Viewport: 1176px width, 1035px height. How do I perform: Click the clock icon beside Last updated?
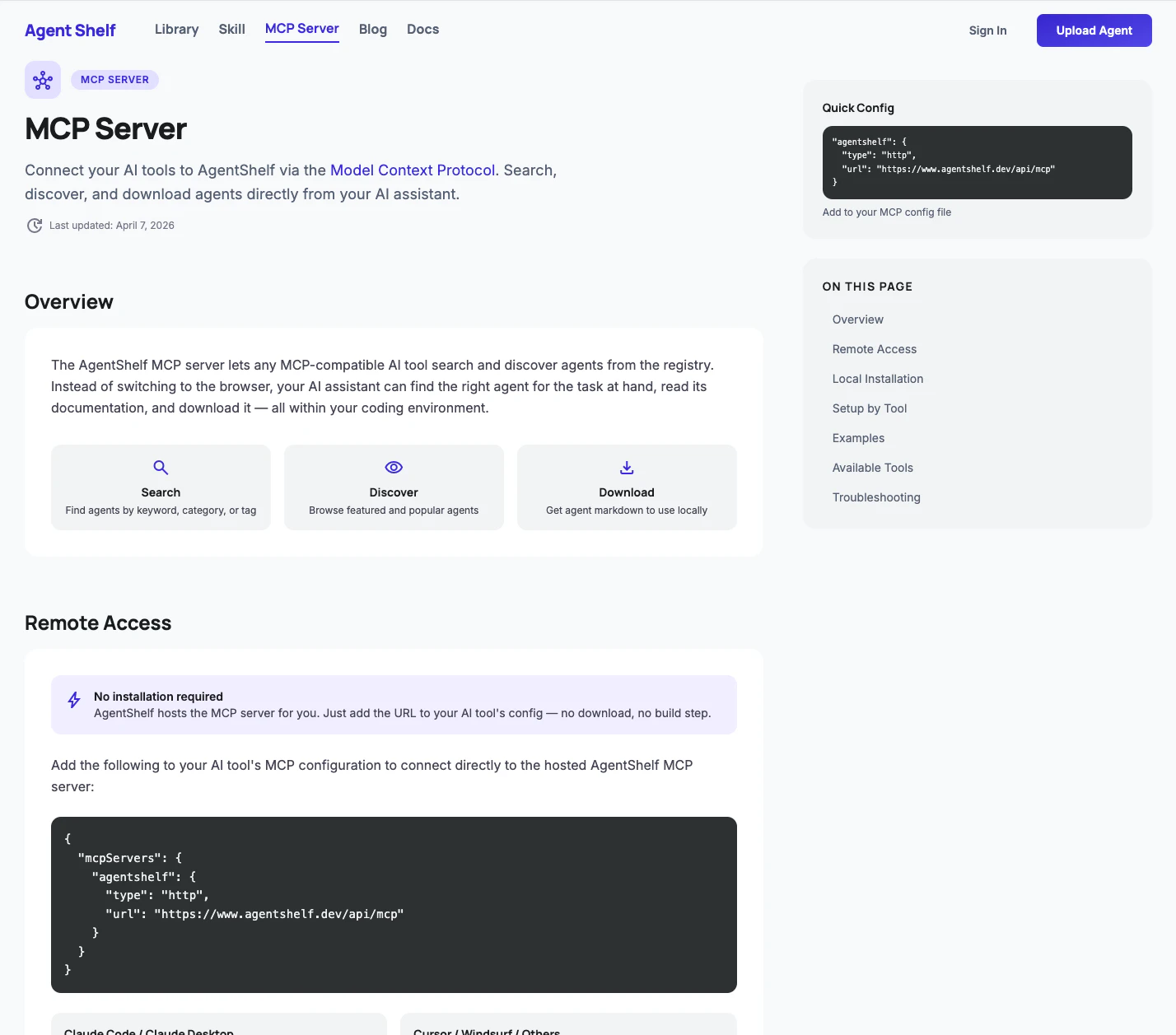pyautogui.click(x=35, y=226)
